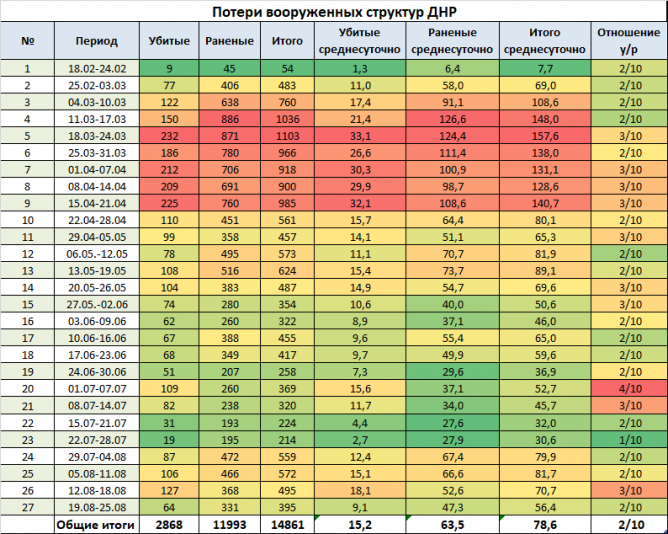Click period cell '18.03-24.03'

click(96, 135)
